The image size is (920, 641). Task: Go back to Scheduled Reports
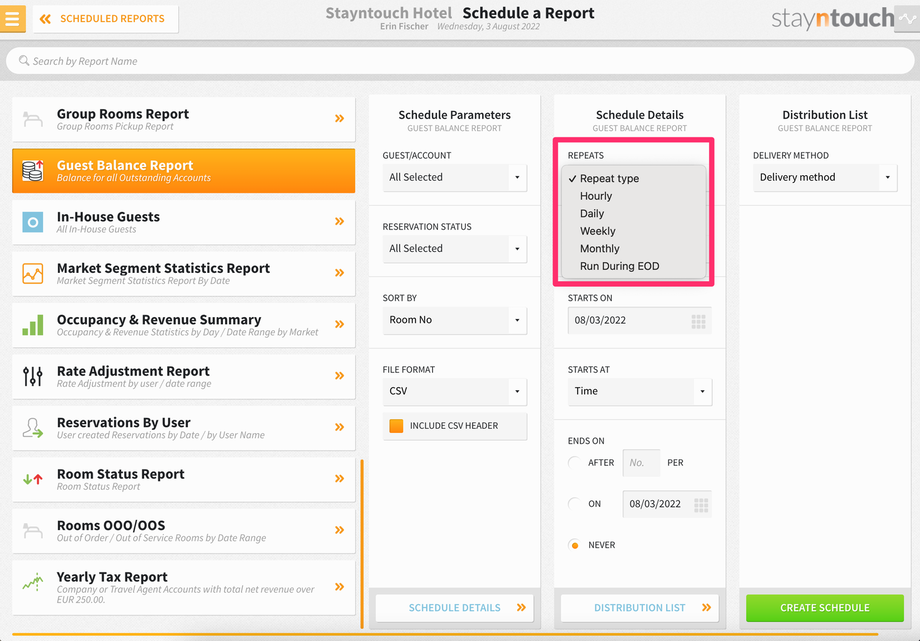coord(106,19)
